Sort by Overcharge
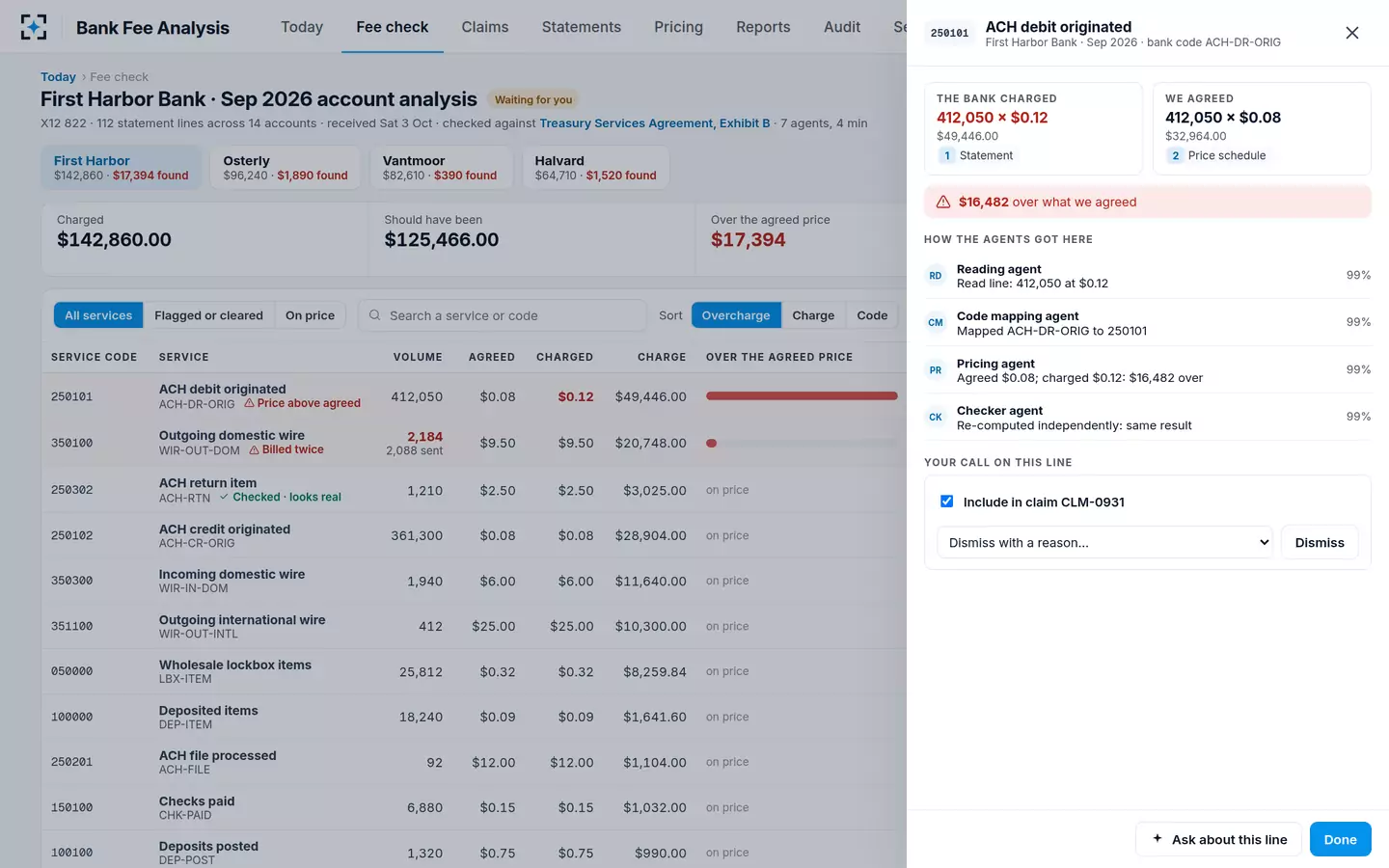Image resolution: width=1389 pixels, height=868 pixels. pyautogui.click(x=736, y=315)
